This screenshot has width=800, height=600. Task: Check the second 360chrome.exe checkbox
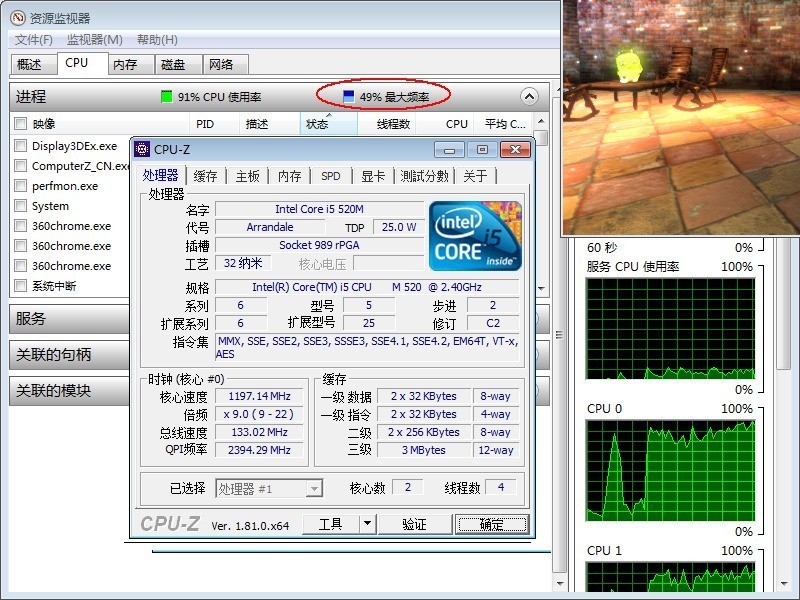21,245
